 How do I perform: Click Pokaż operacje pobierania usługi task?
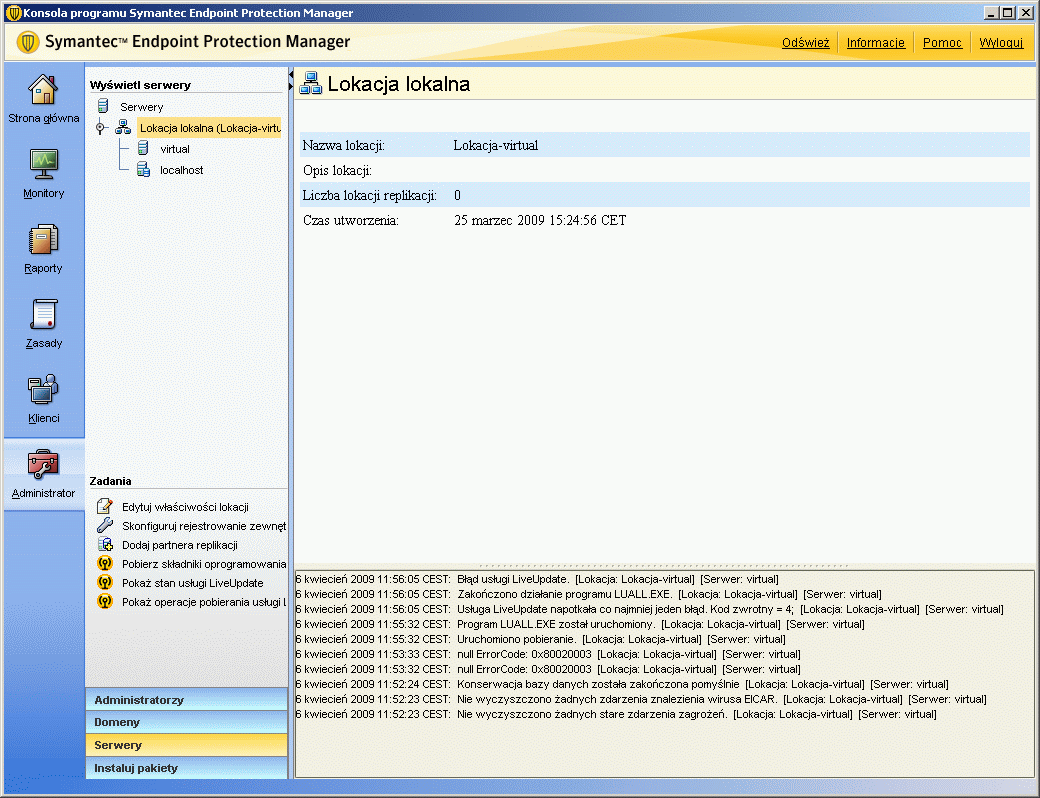pyautogui.click(x=204, y=602)
